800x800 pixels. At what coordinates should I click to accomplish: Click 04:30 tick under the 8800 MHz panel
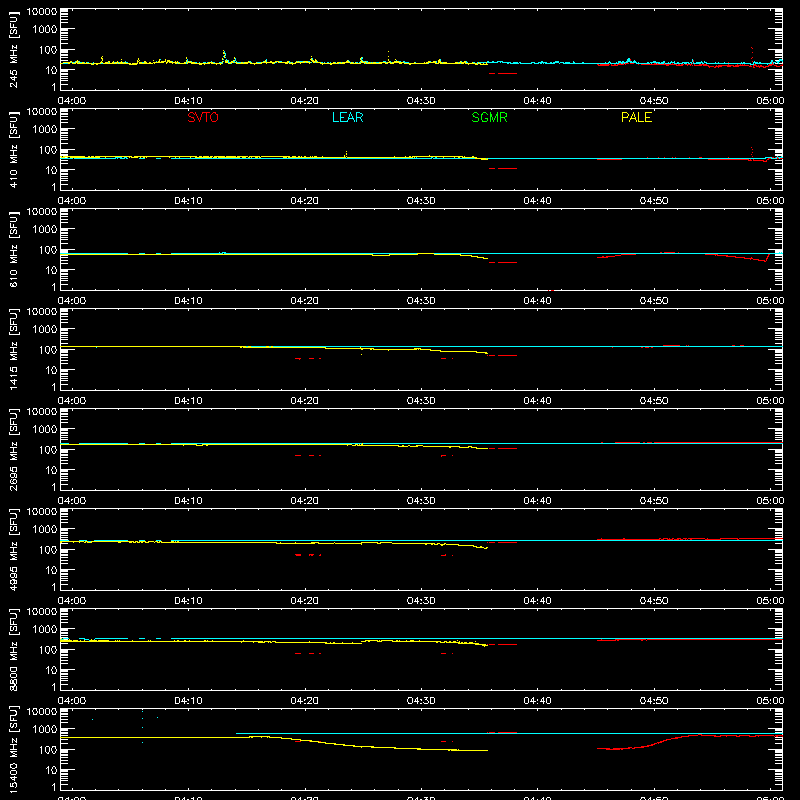(x=421, y=701)
